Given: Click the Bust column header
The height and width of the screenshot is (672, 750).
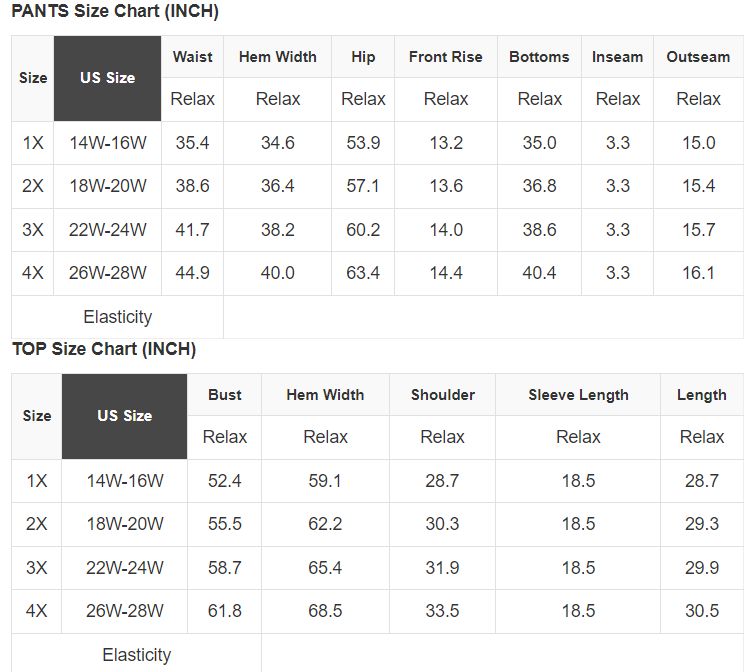Looking at the screenshot, I should click(225, 395).
